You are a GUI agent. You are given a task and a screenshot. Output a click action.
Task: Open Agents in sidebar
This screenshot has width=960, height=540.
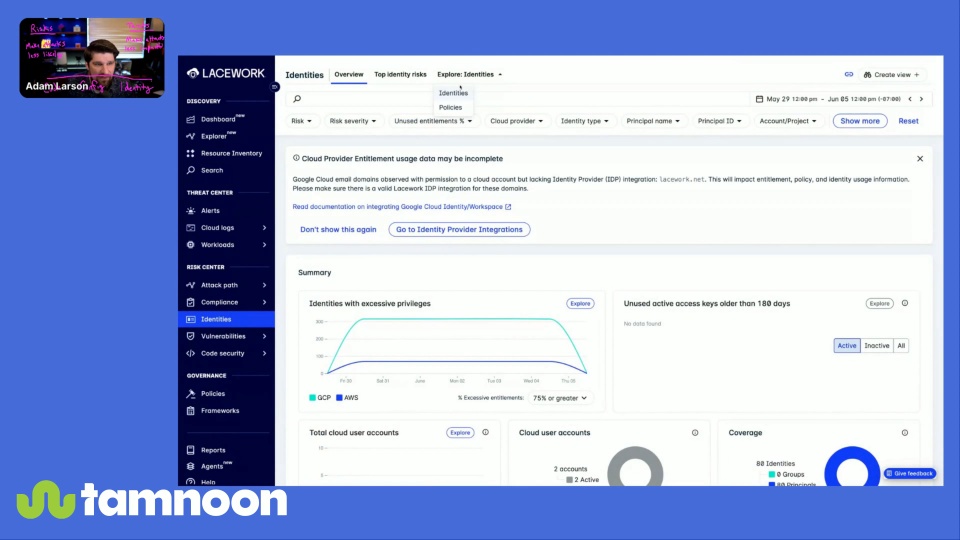click(212, 467)
